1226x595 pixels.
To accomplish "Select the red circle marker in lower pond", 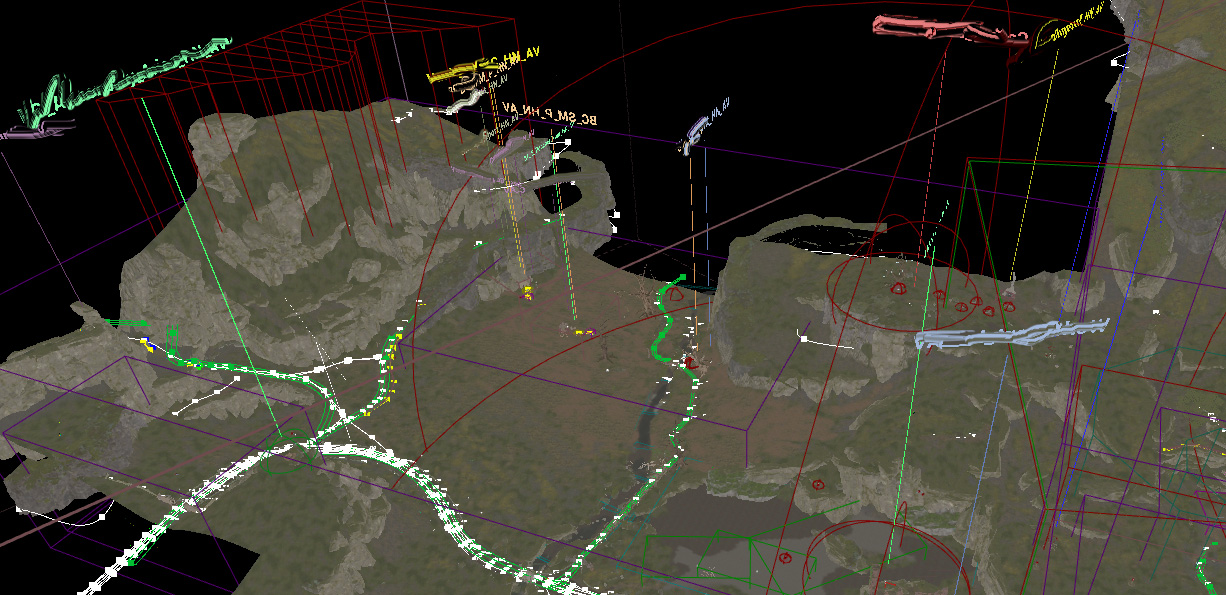I will [x=784, y=556].
